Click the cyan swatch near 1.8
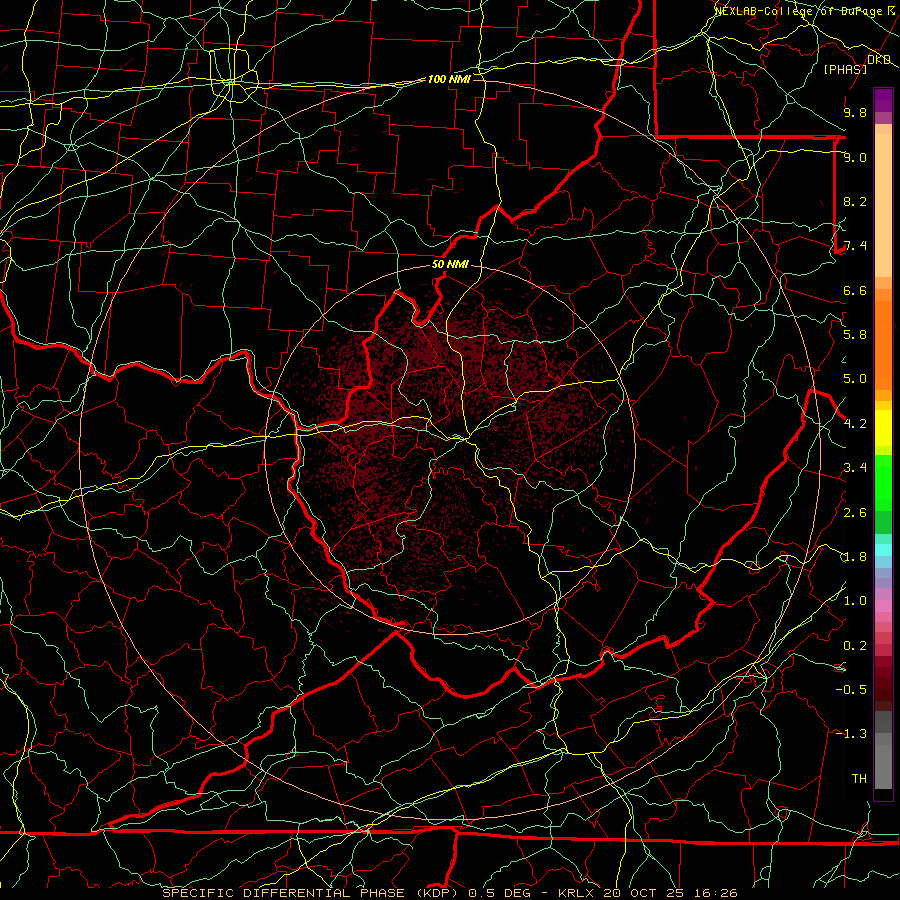 [x=883, y=550]
